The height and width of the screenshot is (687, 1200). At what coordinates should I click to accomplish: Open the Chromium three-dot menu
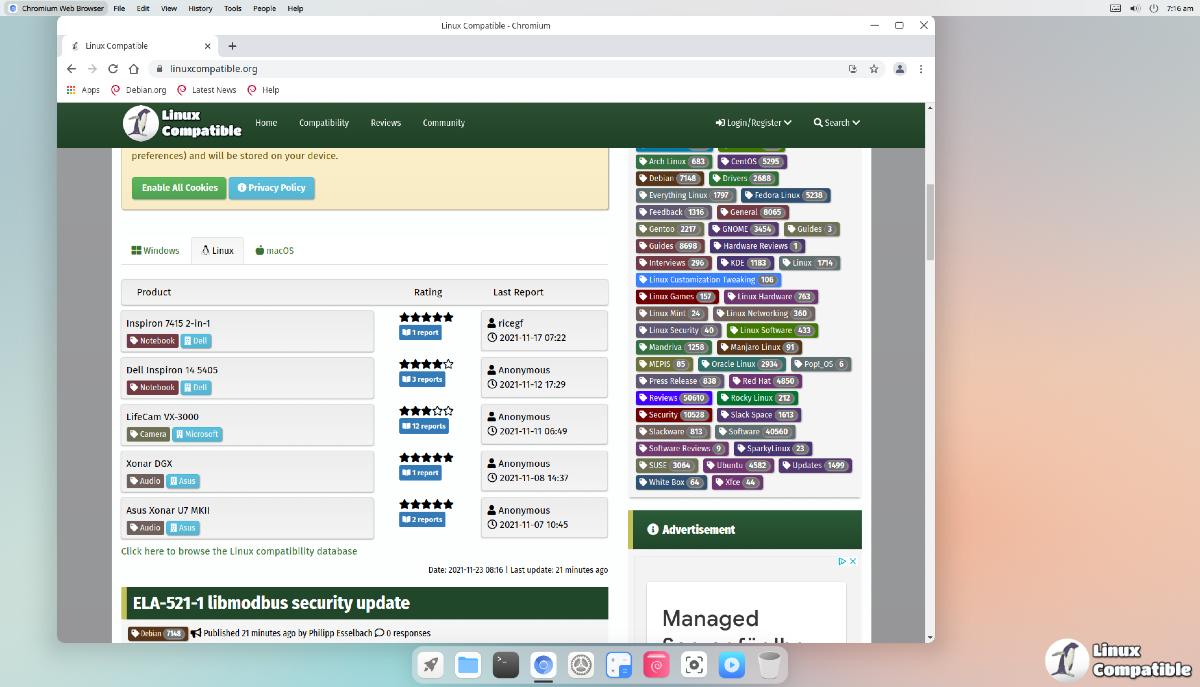(921, 69)
